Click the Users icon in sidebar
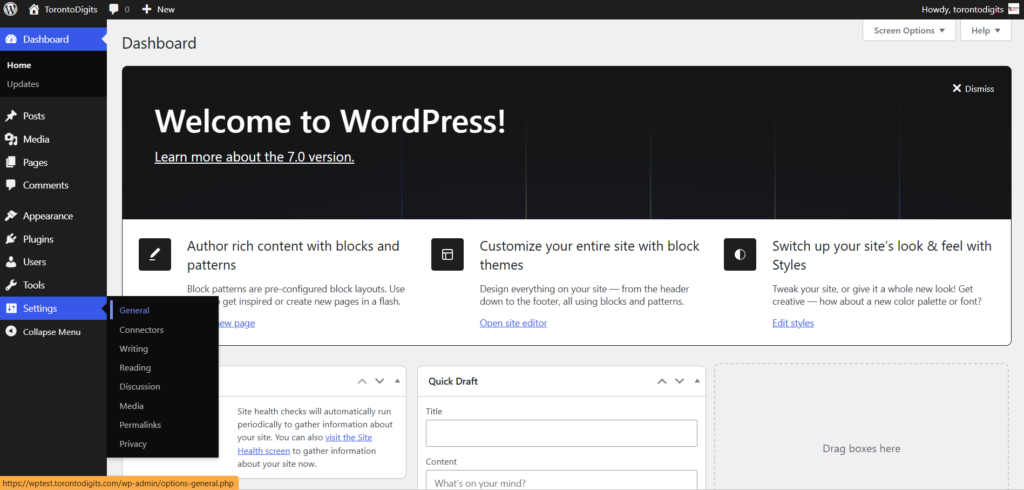Image resolution: width=1024 pixels, height=490 pixels. coord(11,262)
